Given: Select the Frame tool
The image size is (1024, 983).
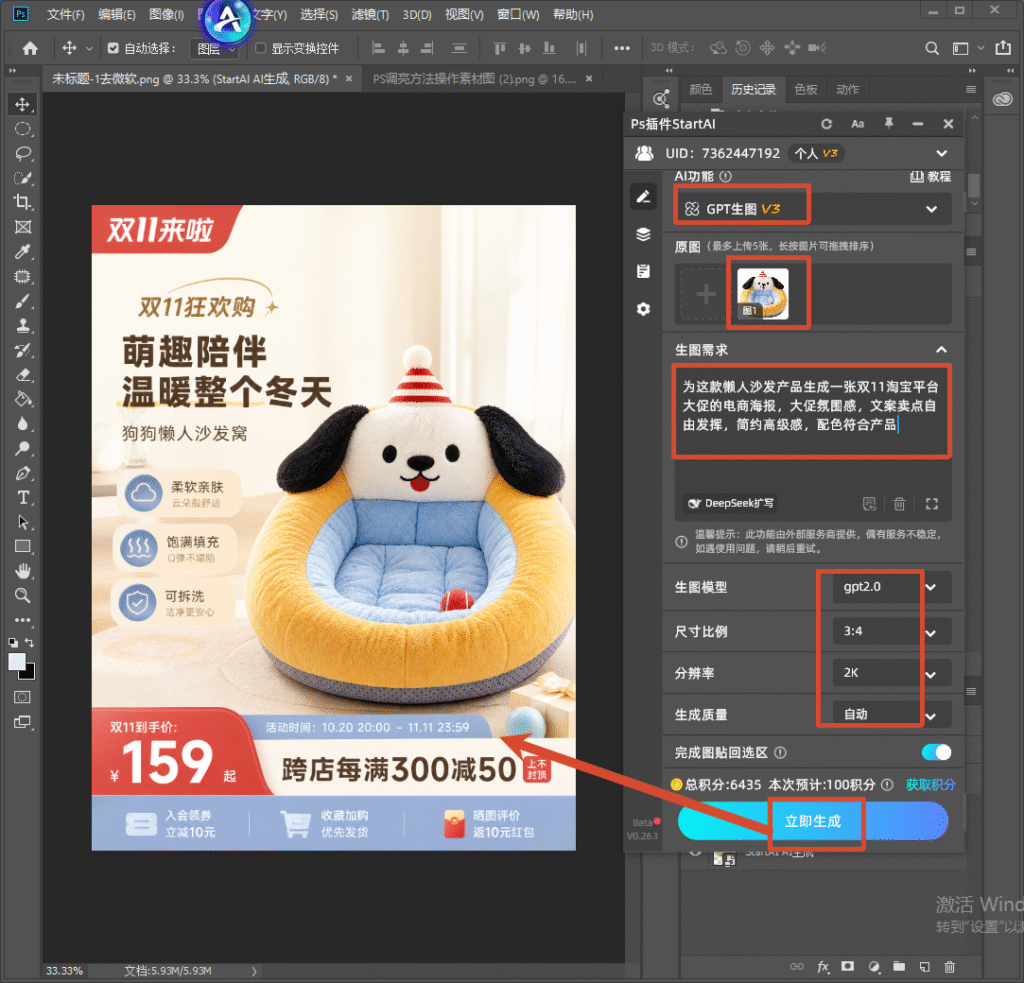Looking at the screenshot, I should pos(23,227).
